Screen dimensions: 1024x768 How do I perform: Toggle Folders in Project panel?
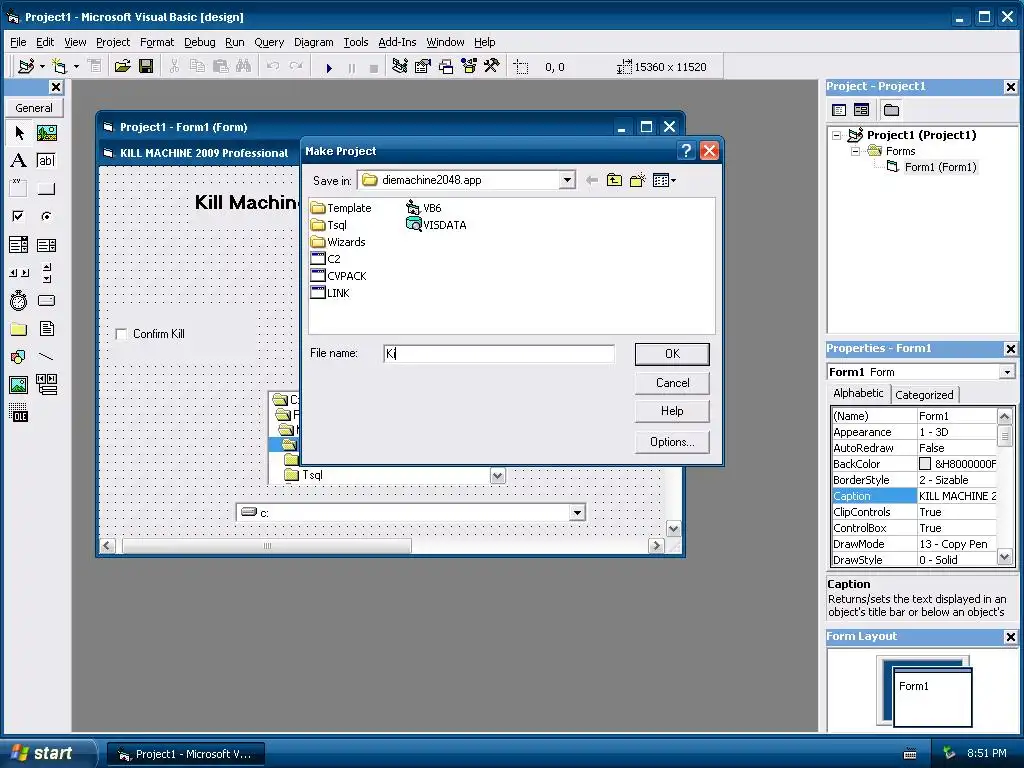[891, 110]
